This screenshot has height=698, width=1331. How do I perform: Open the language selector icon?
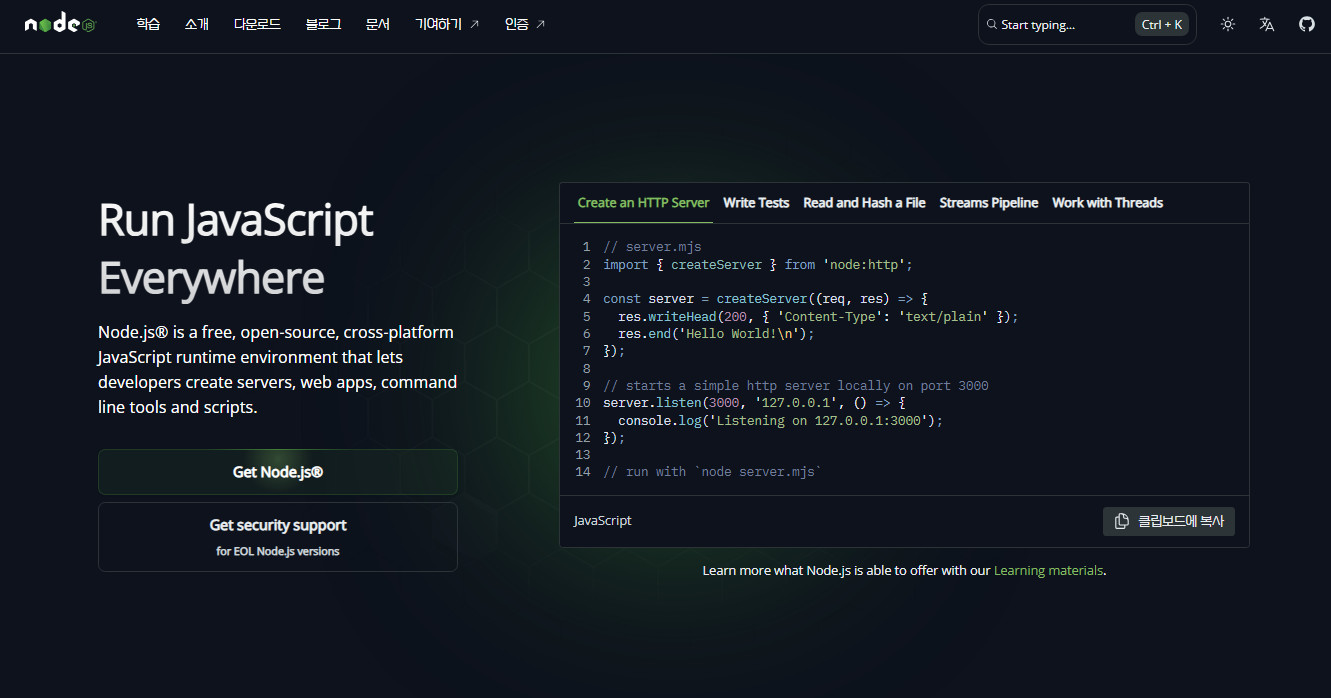click(x=1267, y=24)
